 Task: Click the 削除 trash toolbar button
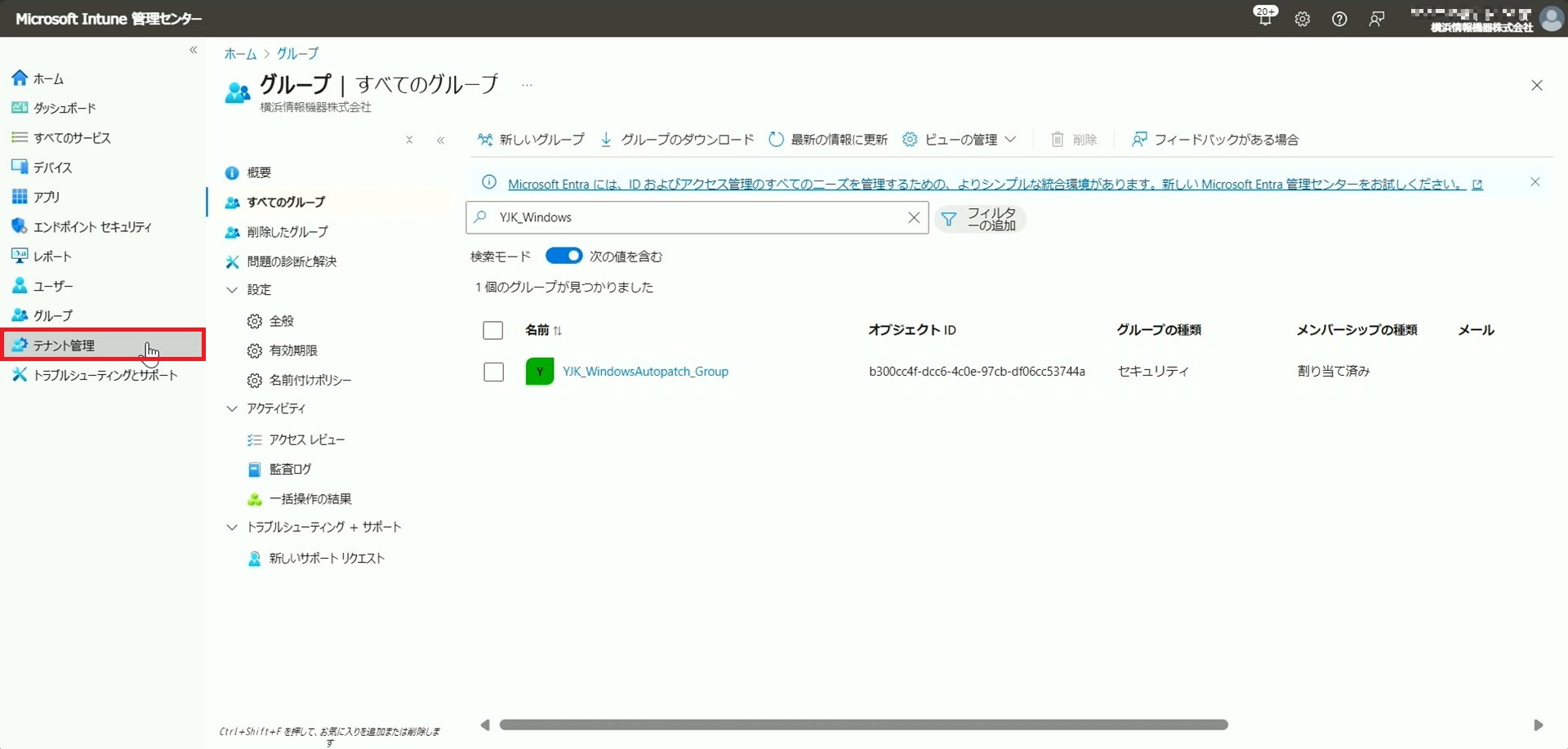[x=1074, y=140]
